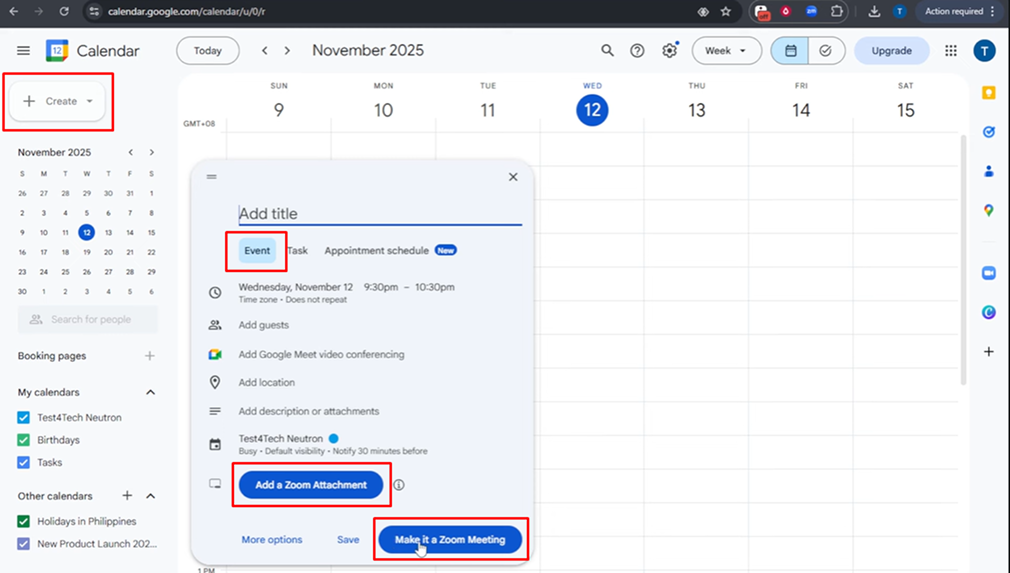Open the Create dropdown button
The width and height of the screenshot is (1010, 573).
(57, 101)
